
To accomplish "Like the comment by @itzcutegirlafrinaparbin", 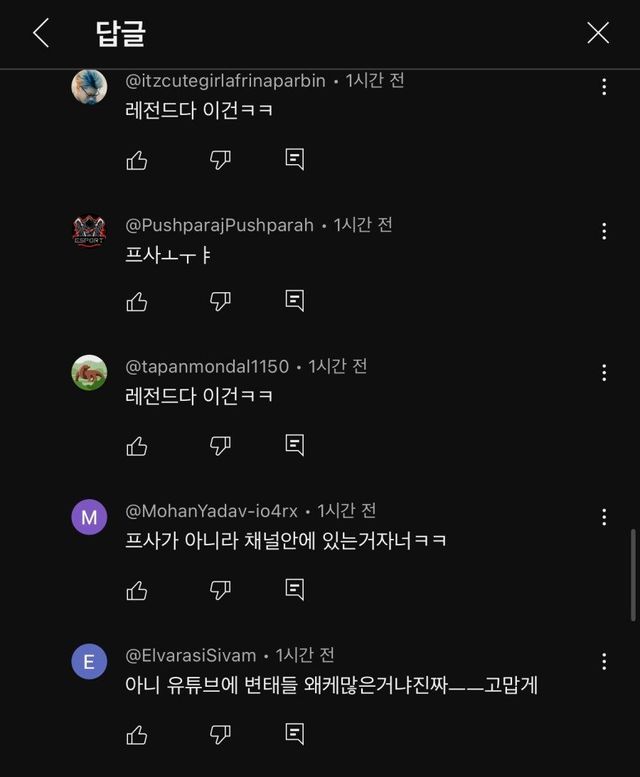I will 137,160.
